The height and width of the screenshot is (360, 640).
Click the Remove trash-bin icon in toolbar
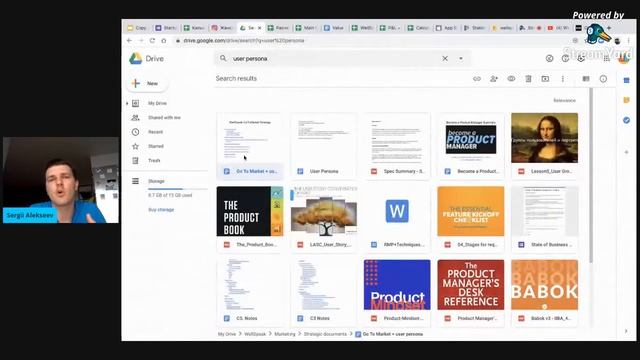[x=528, y=79]
